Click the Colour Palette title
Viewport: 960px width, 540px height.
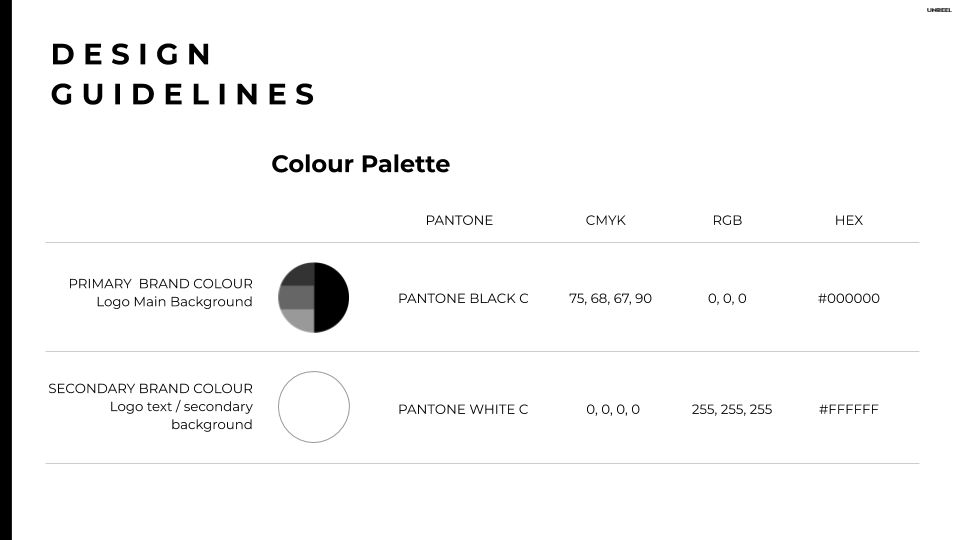[361, 164]
